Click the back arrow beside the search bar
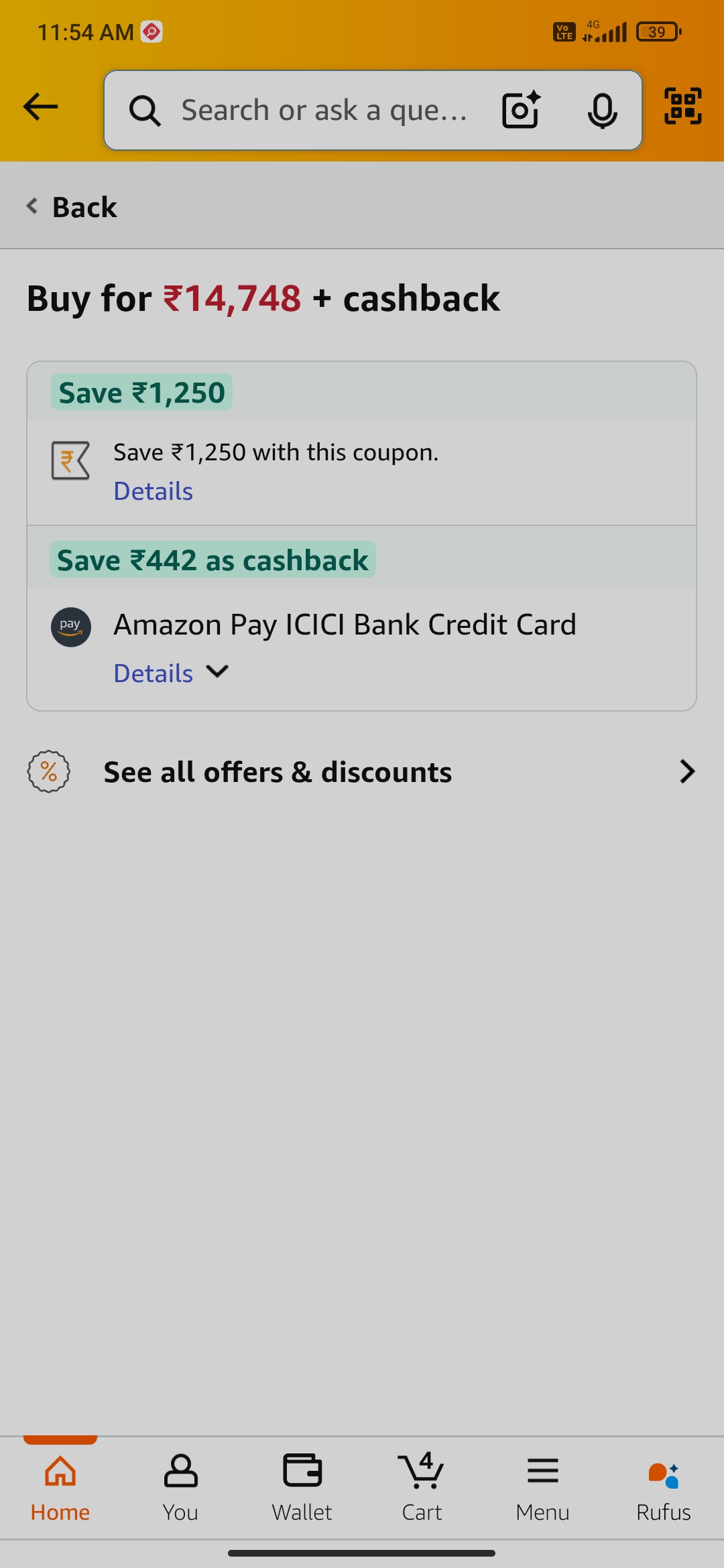The height and width of the screenshot is (1568, 724). click(x=40, y=106)
